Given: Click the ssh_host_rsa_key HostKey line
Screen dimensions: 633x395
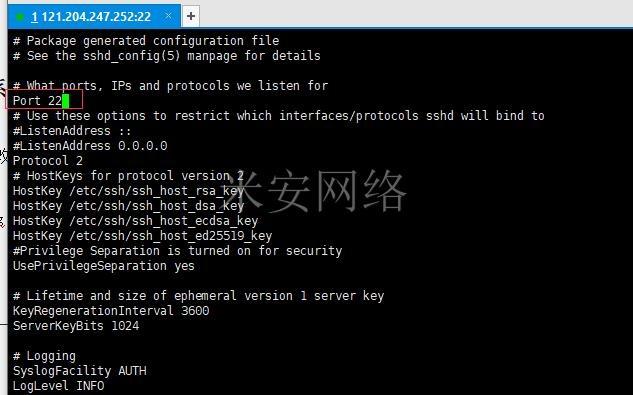Looking at the screenshot, I should 128,191.
